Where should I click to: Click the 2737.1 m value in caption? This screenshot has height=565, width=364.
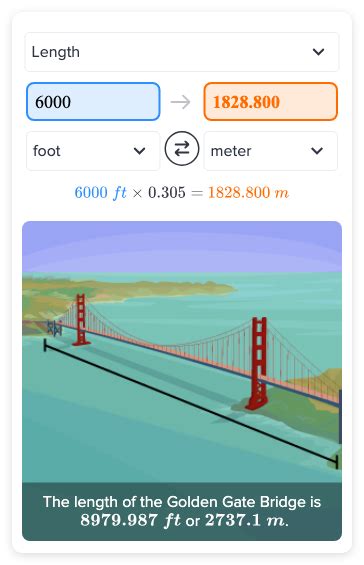247,520
